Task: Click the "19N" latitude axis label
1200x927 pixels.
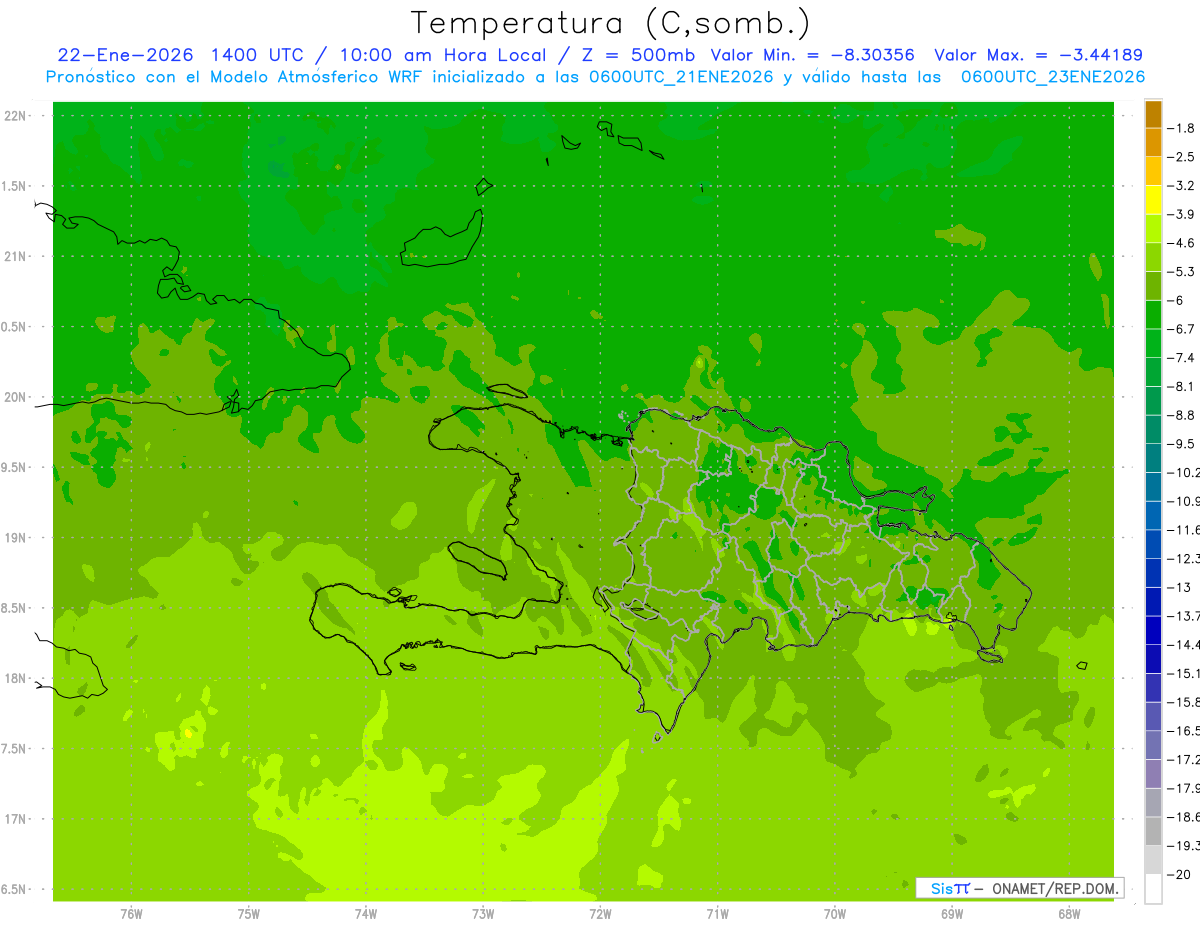Action: pyautogui.click(x=17, y=538)
